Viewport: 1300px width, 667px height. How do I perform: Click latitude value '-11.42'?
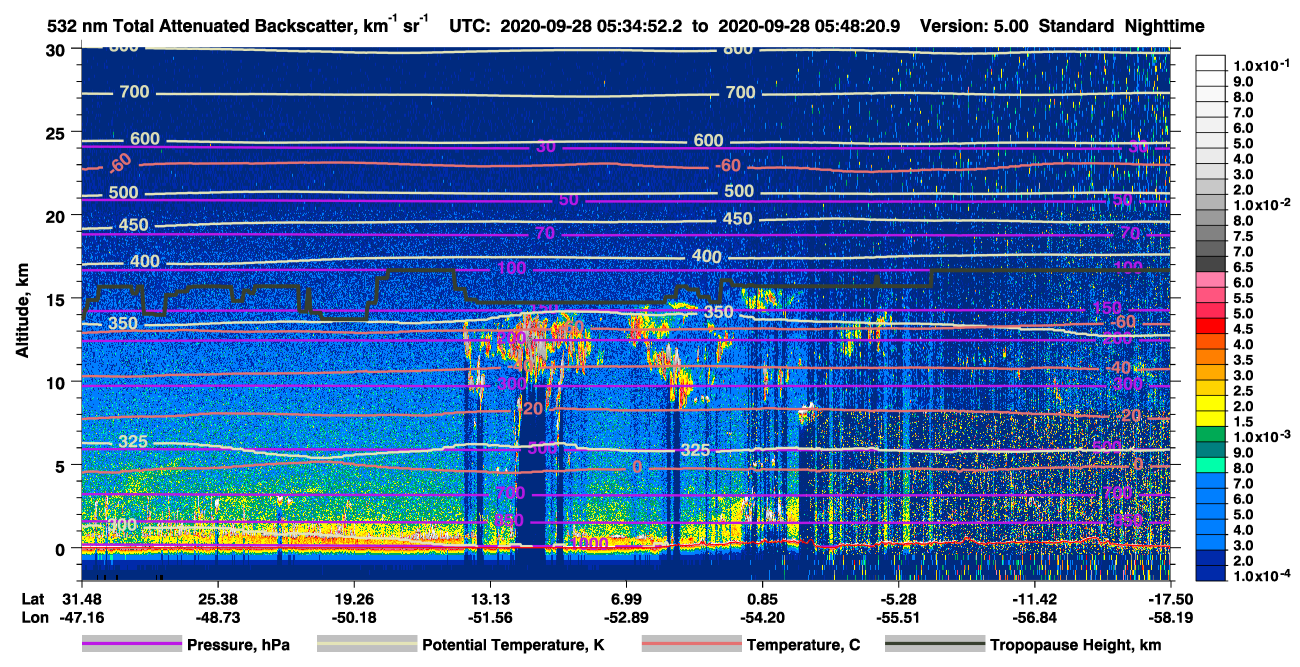click(x=1035, y=598)
